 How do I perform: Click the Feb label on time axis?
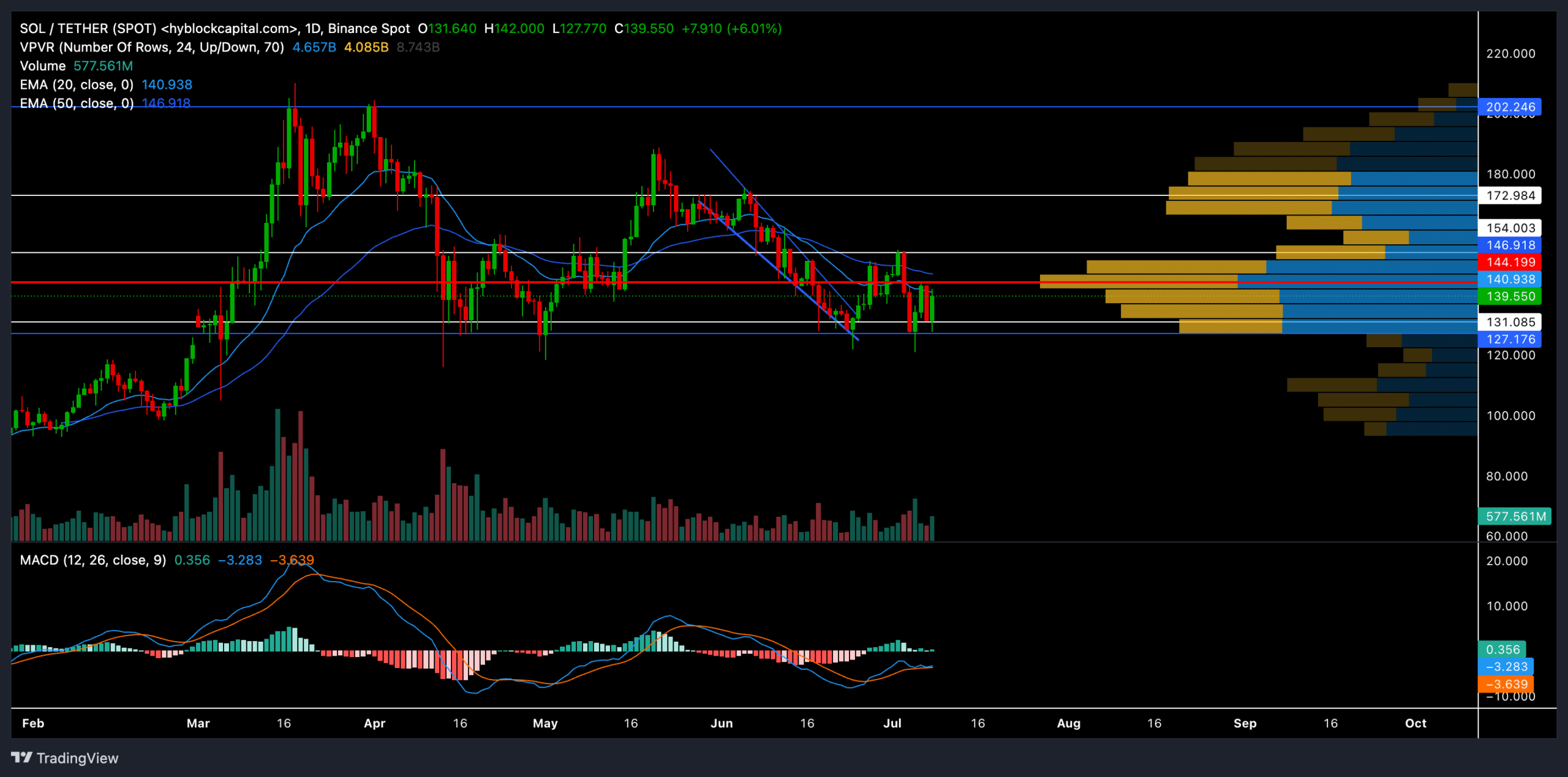pyautogui.click(x=33, y=723)
